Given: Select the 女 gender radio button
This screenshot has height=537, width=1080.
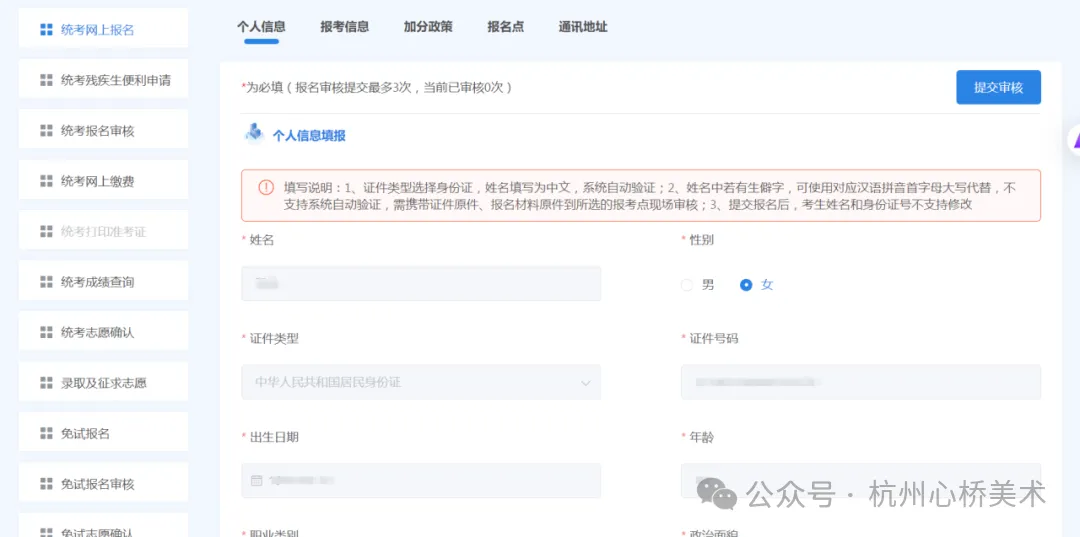Looking at the screenshot, I should pyautogui.click(x=746, y=285).
